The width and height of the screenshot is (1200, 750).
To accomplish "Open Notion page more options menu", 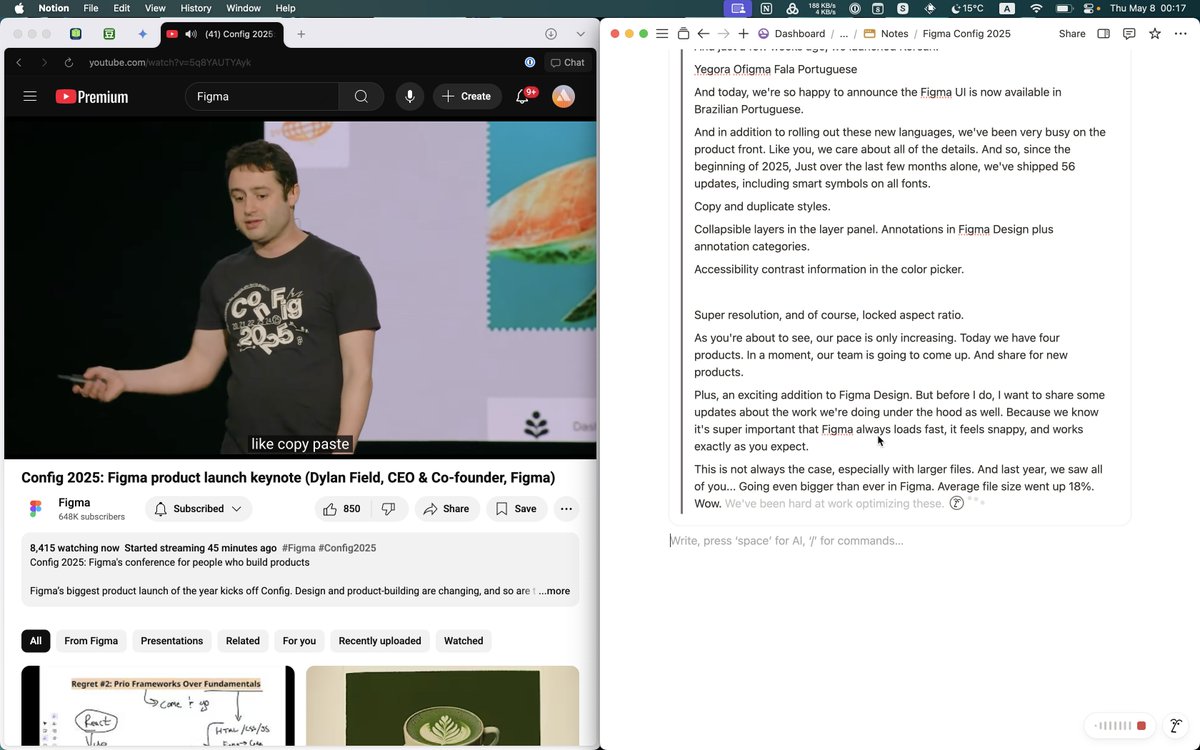I will 1180,34.
